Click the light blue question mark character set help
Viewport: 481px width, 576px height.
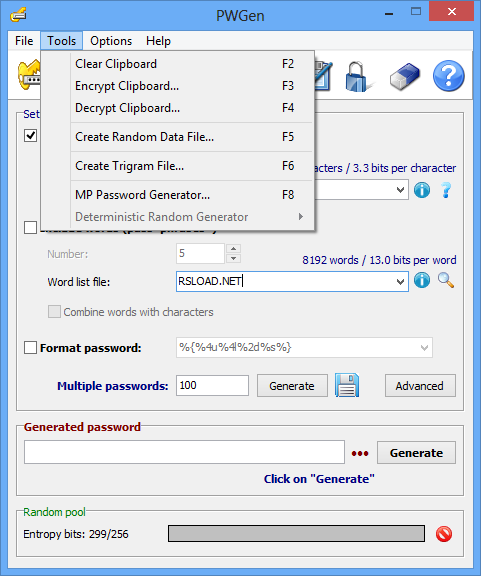point(446,190)
